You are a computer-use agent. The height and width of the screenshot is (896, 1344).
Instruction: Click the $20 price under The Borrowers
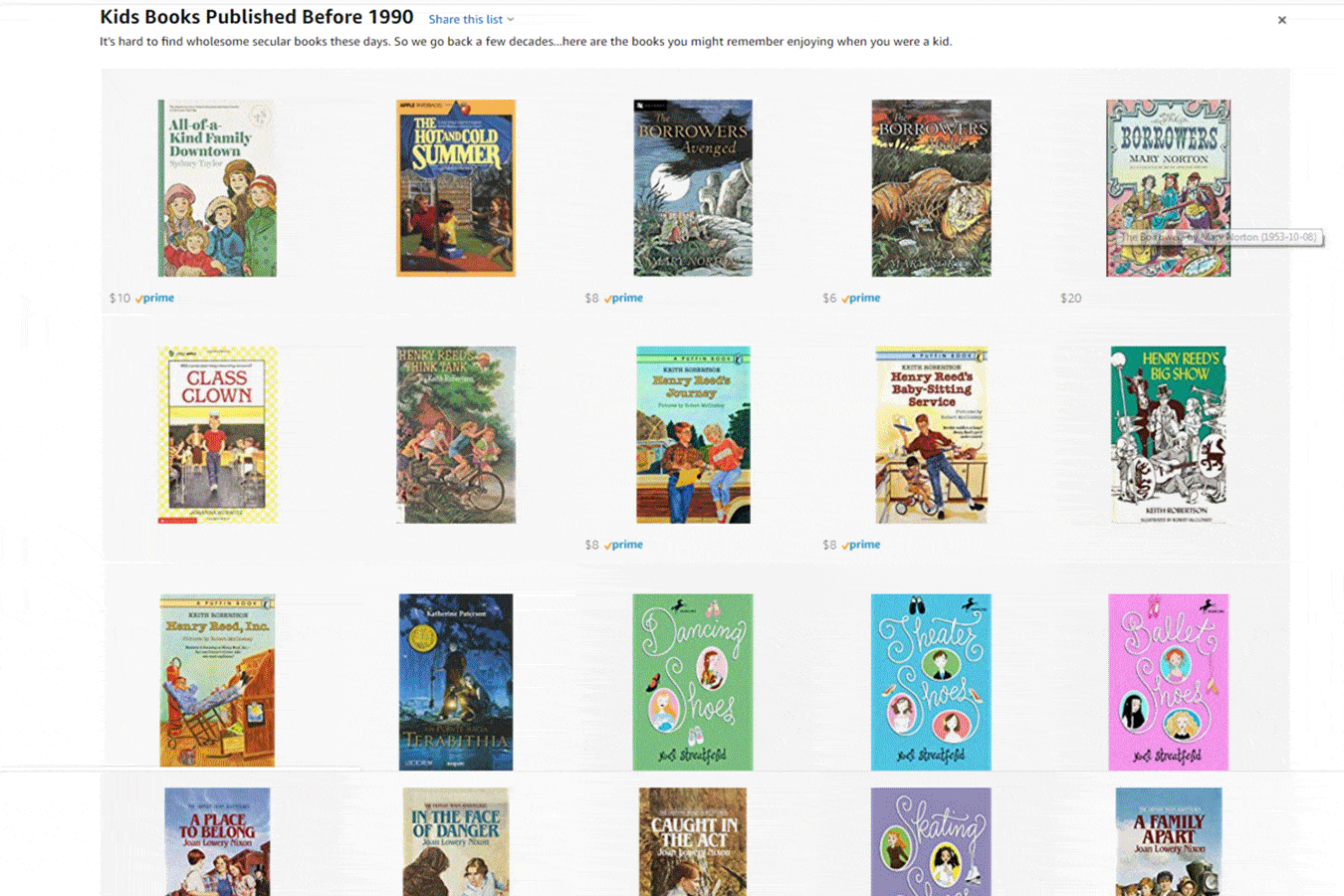pos(1071,298)
